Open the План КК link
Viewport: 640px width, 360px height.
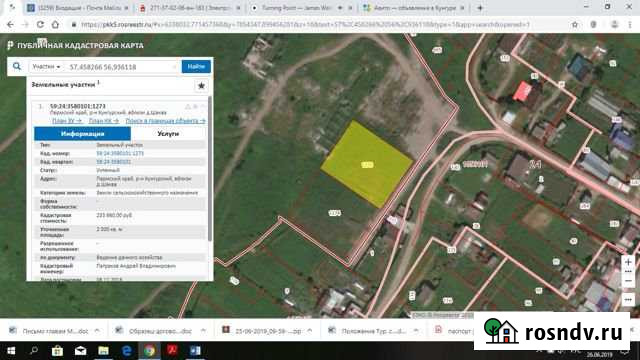coord(104,121)
